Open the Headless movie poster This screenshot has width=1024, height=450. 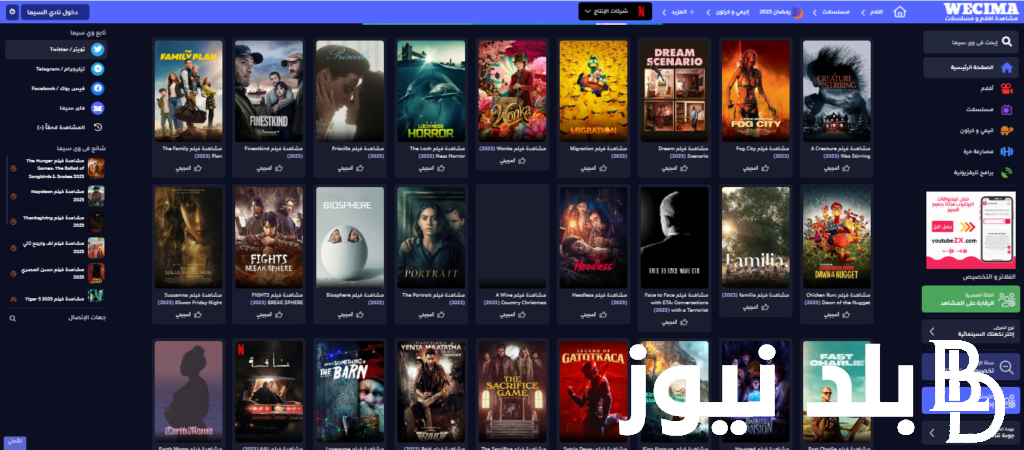click(593, 237)
